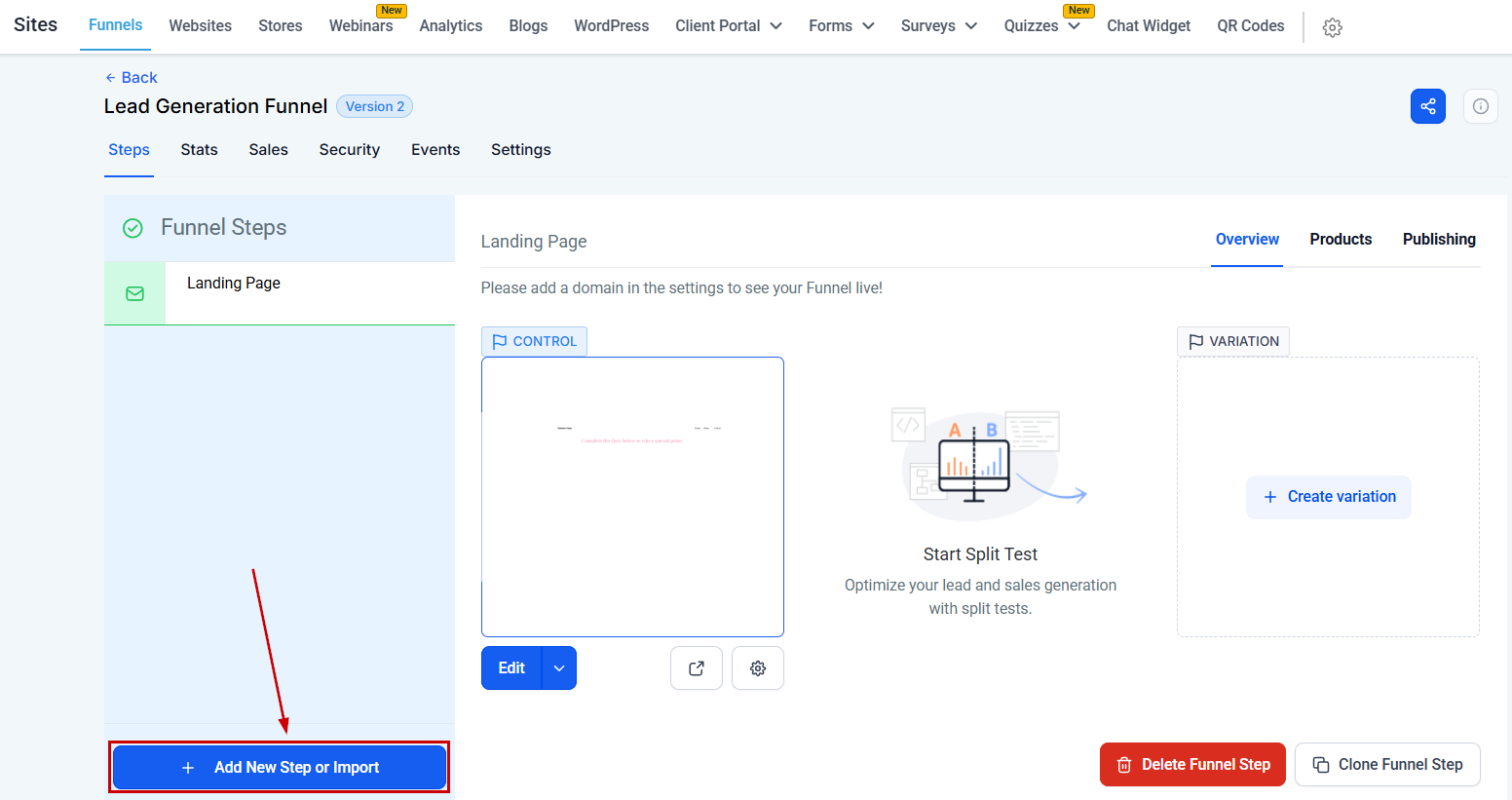Image resolution: width=1512 pixels, height=800 pixels.
Task: Open the settings gear in top navigation
Action: point(1332,27)
